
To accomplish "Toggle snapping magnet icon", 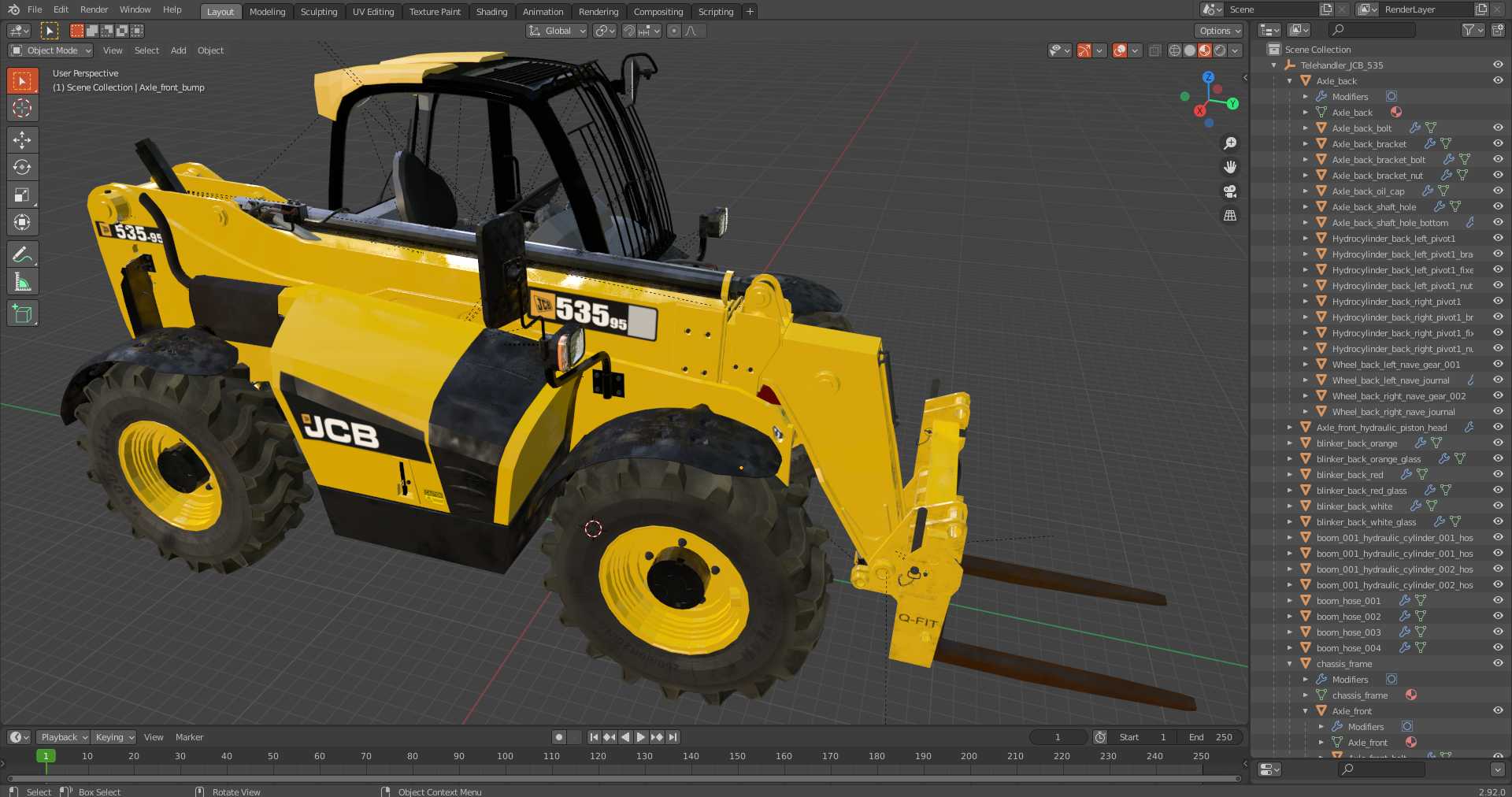I will tap(629, 31).
